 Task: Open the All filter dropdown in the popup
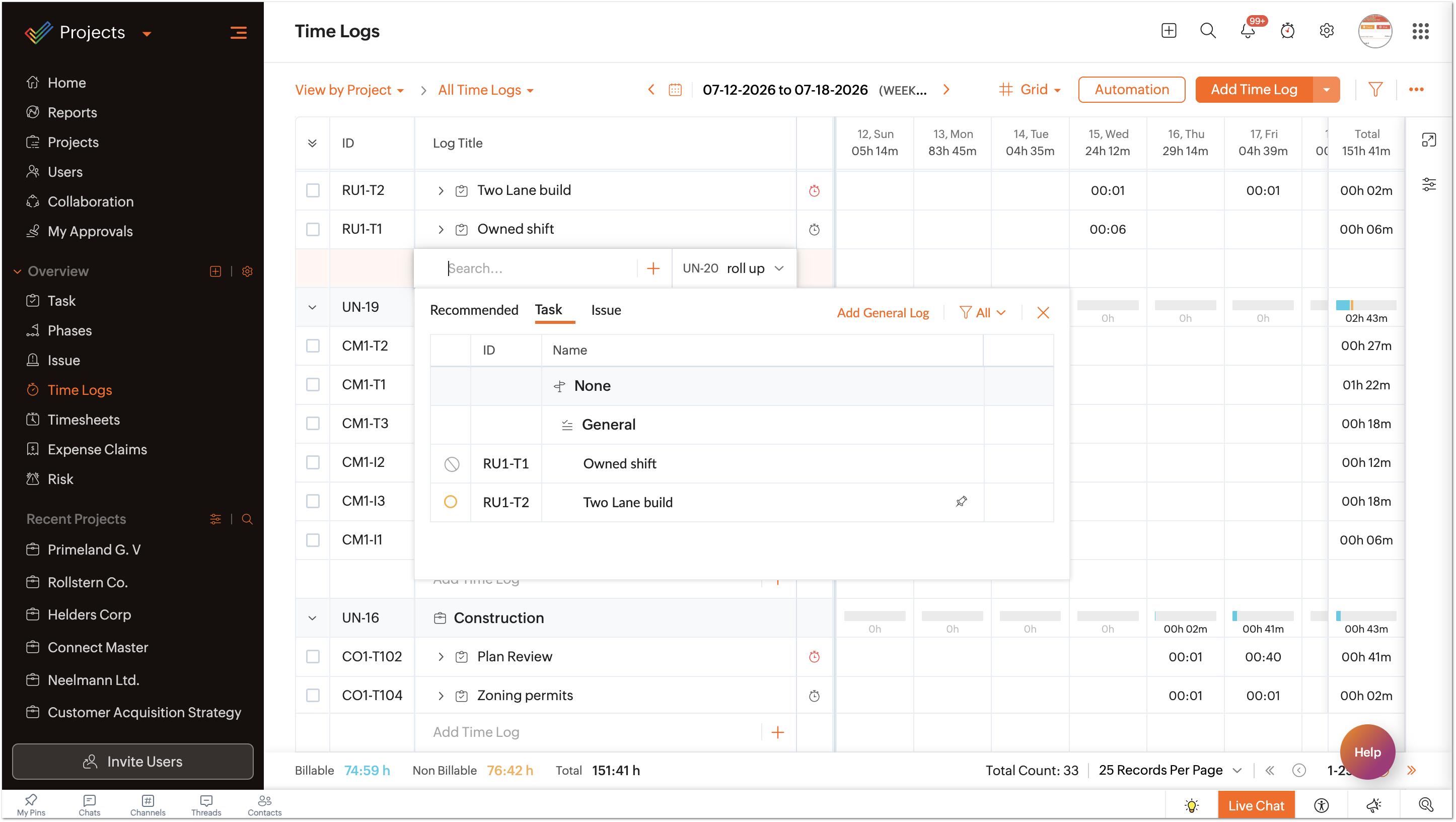(982, 313)
